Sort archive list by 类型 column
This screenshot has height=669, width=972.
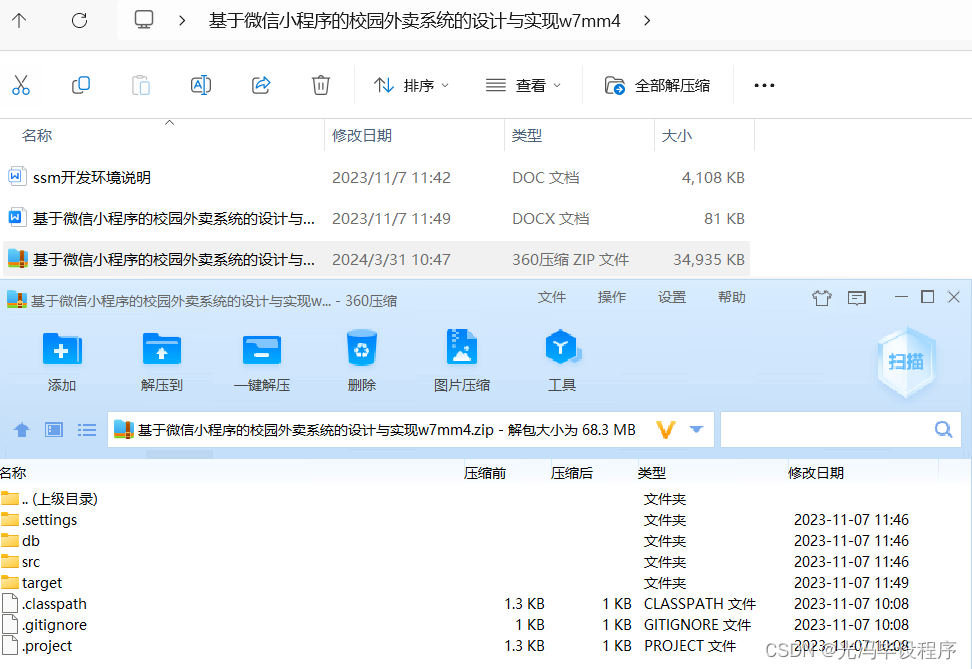[x=652, y=473]
